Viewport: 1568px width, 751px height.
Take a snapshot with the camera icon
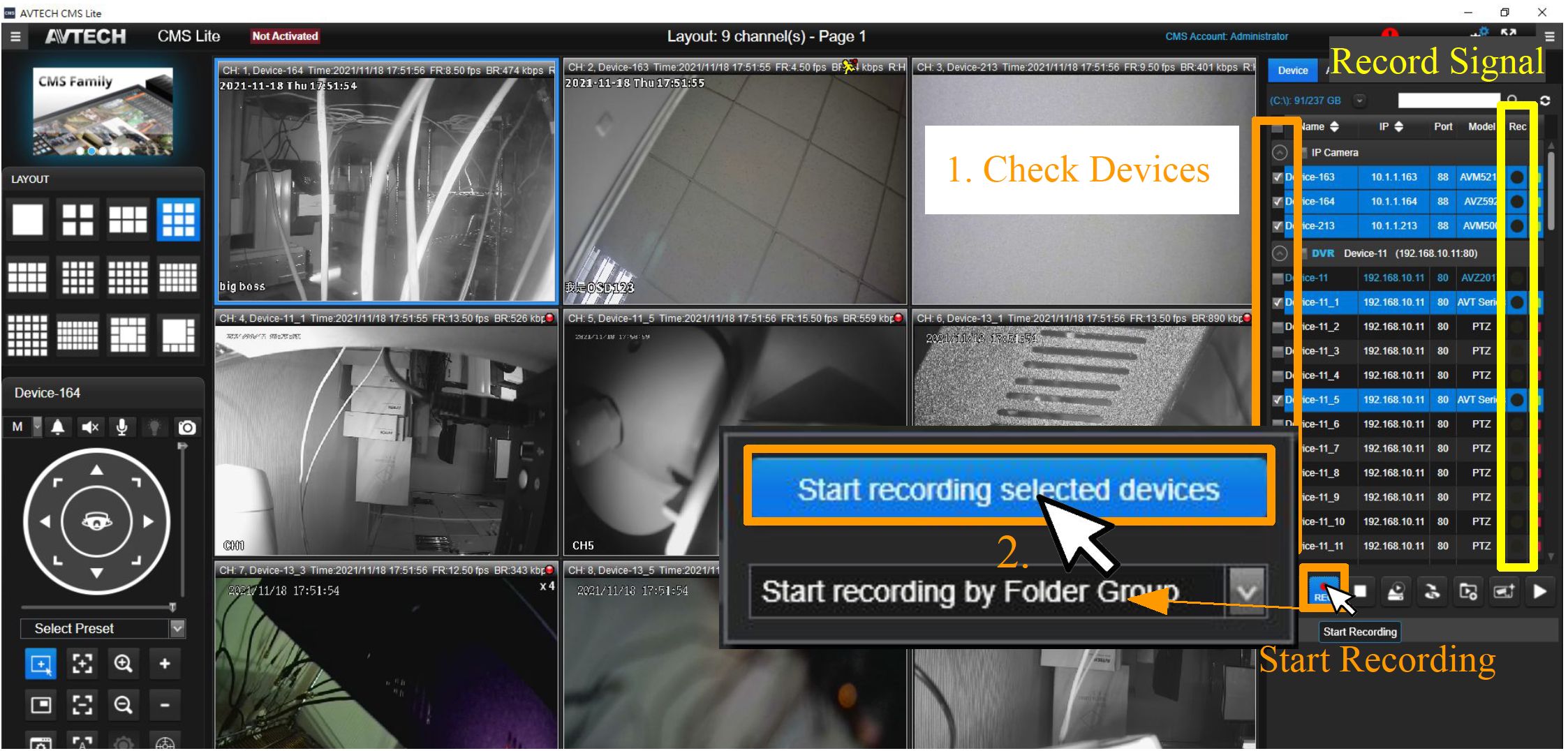coord(186,427)
